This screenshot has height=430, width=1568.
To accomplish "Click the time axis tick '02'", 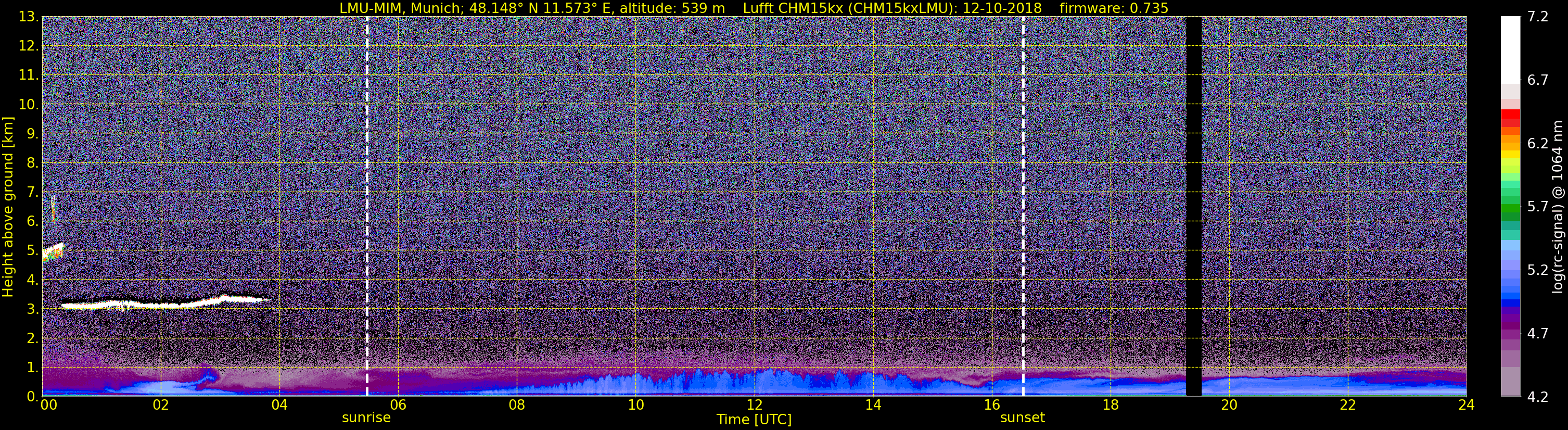I will (160, 406).
